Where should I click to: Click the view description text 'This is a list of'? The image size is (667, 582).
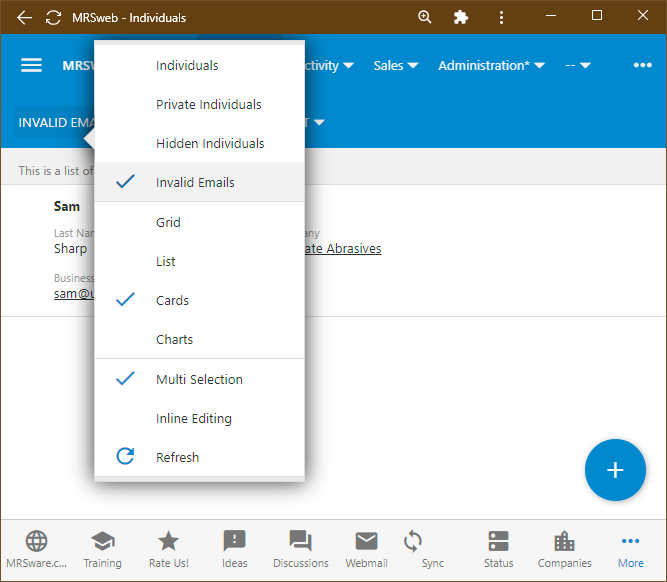(x=56, y=171)
